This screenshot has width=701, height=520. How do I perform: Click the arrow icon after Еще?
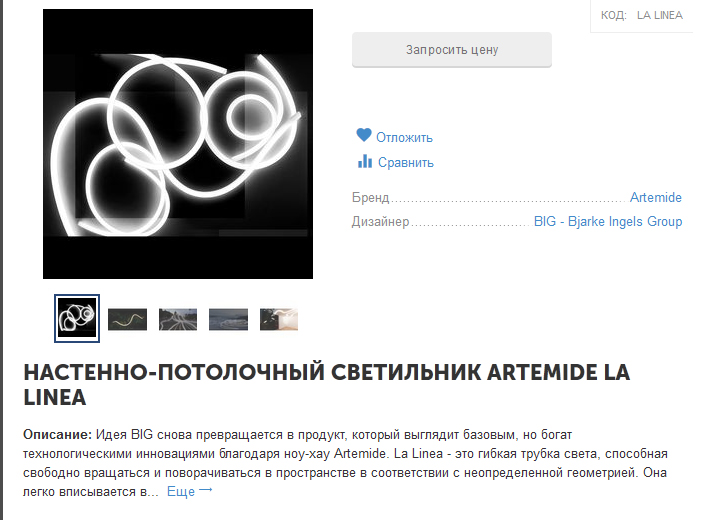[x=206, y=491]
